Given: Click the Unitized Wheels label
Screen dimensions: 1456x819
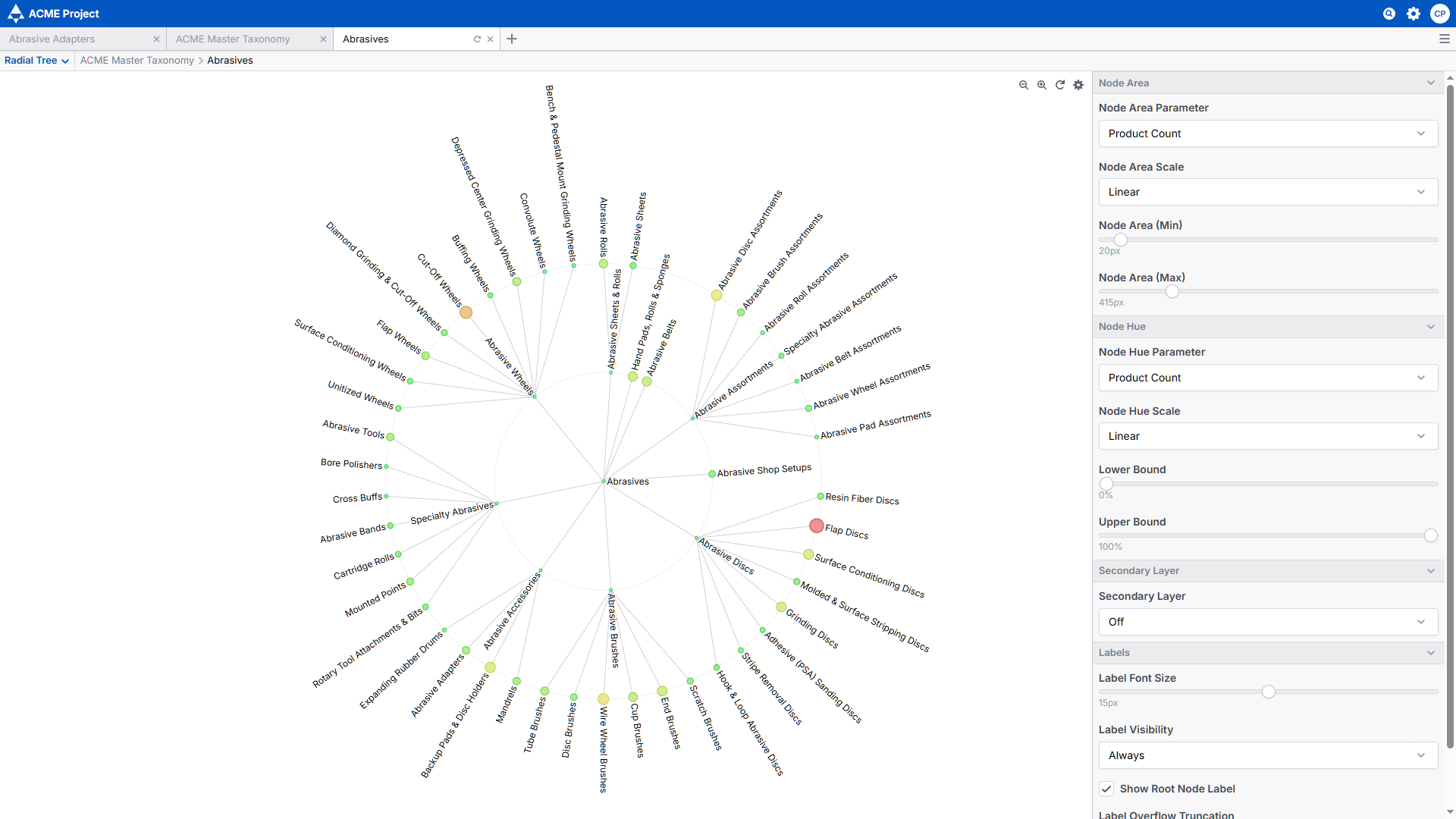Looking at the screenshot, I should tap(361, 394).
